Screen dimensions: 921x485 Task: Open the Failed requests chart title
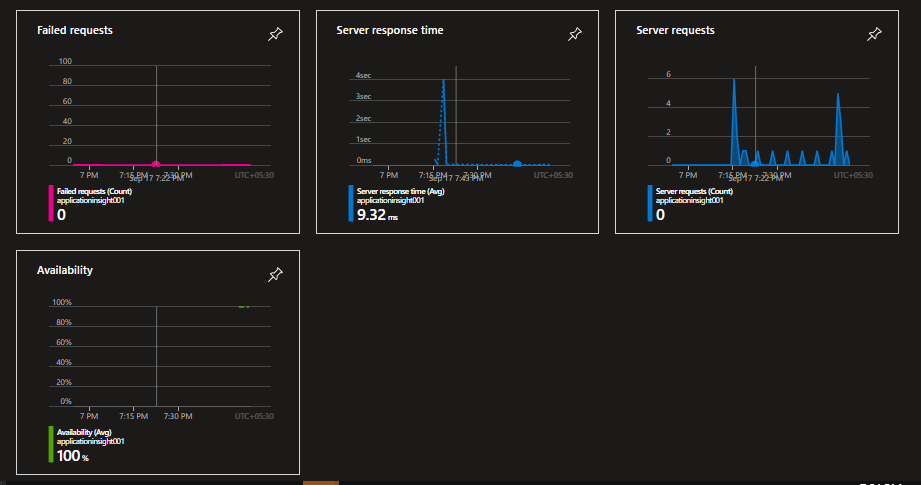coord(75,30)
